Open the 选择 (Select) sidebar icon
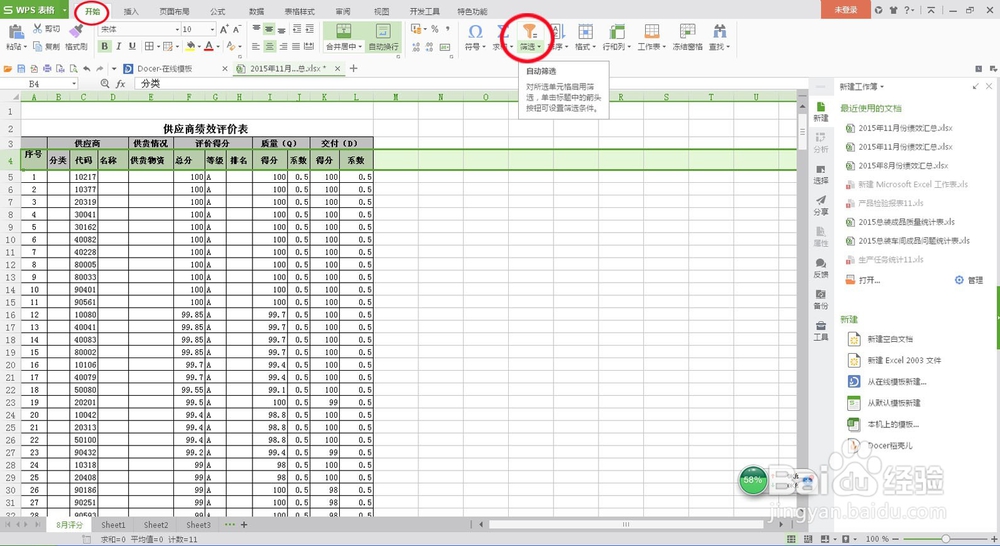Viewport: 1000px width, 546px height. [x=821, y=174]
